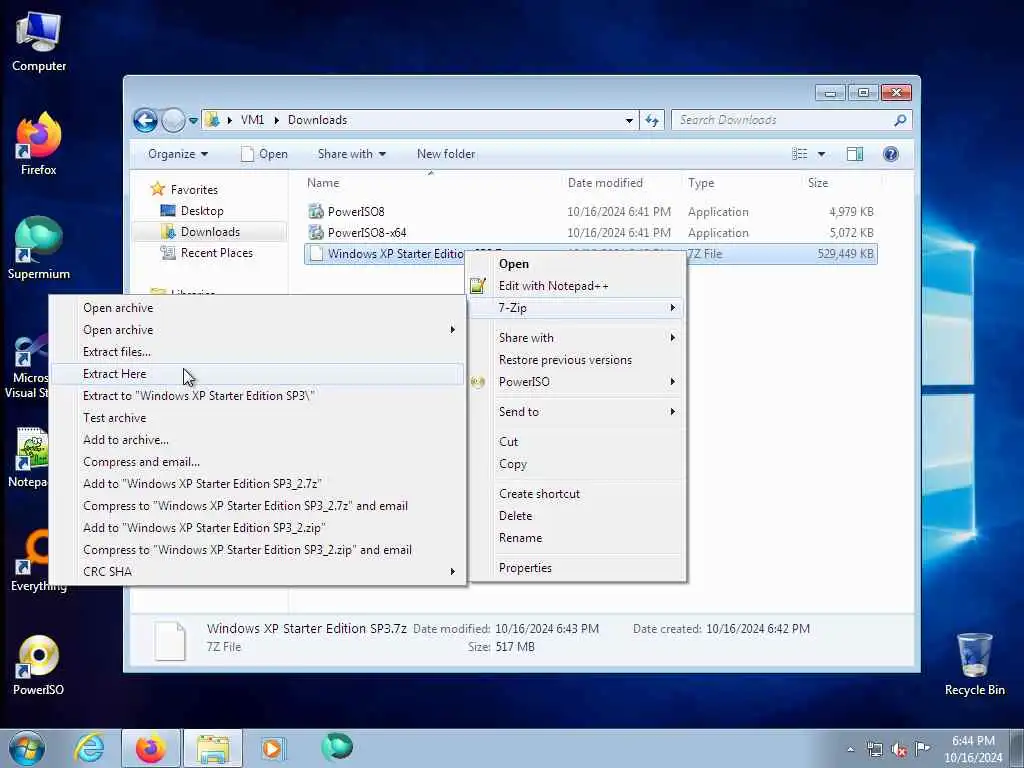This screenshot has height=768, width=1024.
Task: Select the PowerISO8-x64 file
Action: pos(590,232)
